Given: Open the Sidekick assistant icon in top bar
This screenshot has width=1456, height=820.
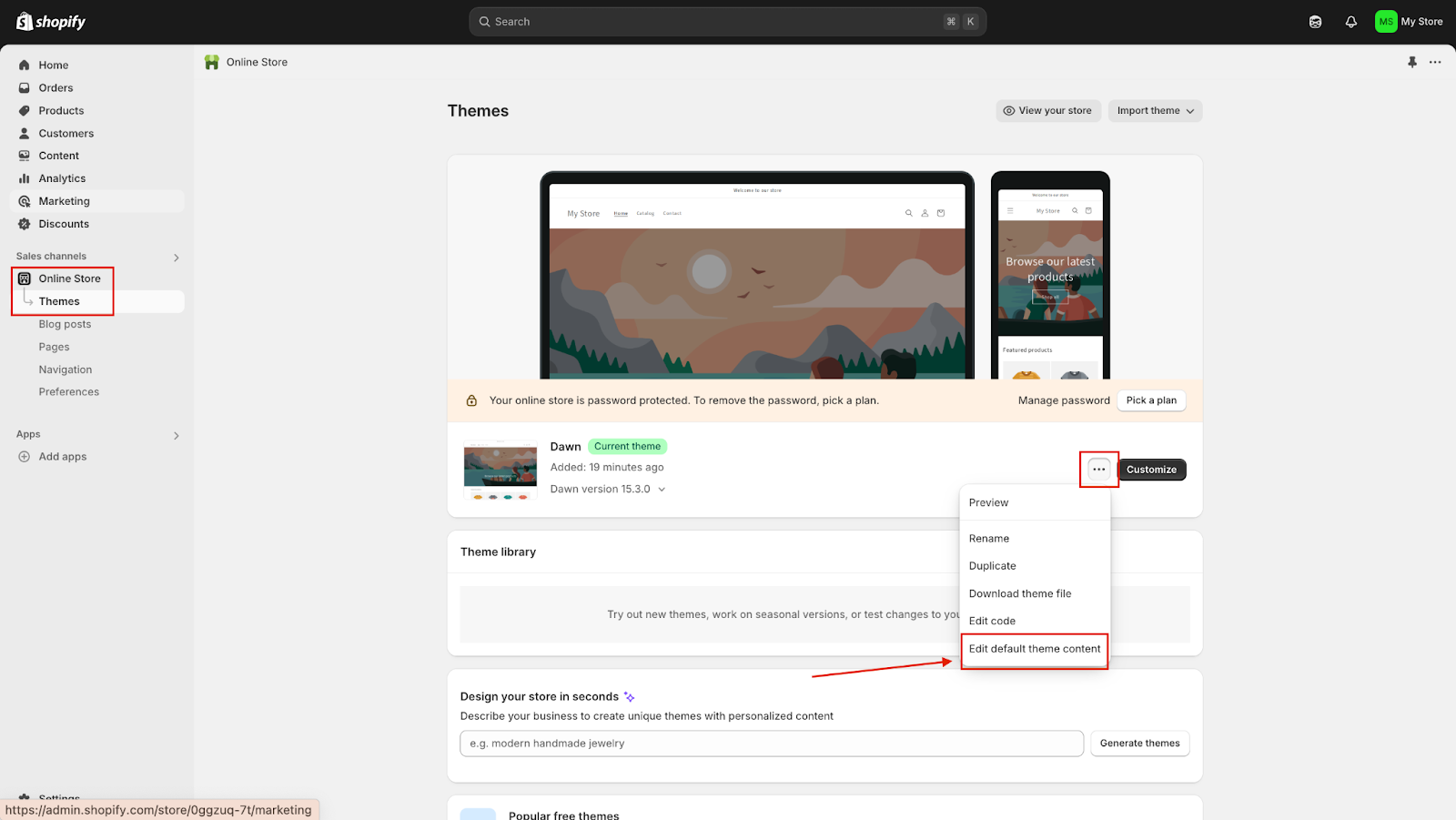Looking at the screenshot, I should 1315,22.
